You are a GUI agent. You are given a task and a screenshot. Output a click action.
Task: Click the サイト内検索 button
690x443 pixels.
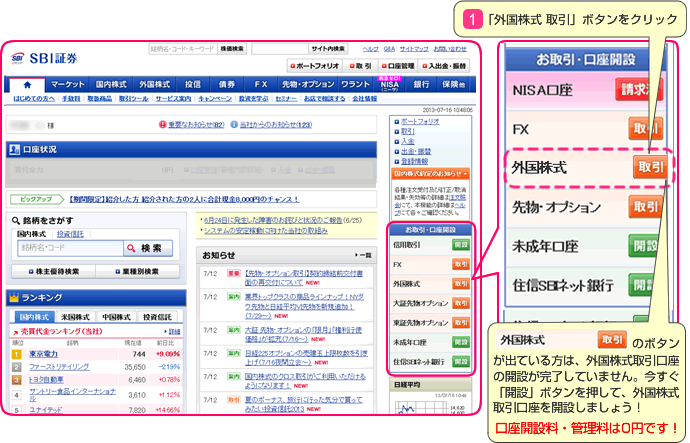pyautogui.click(x=328, y=49)
